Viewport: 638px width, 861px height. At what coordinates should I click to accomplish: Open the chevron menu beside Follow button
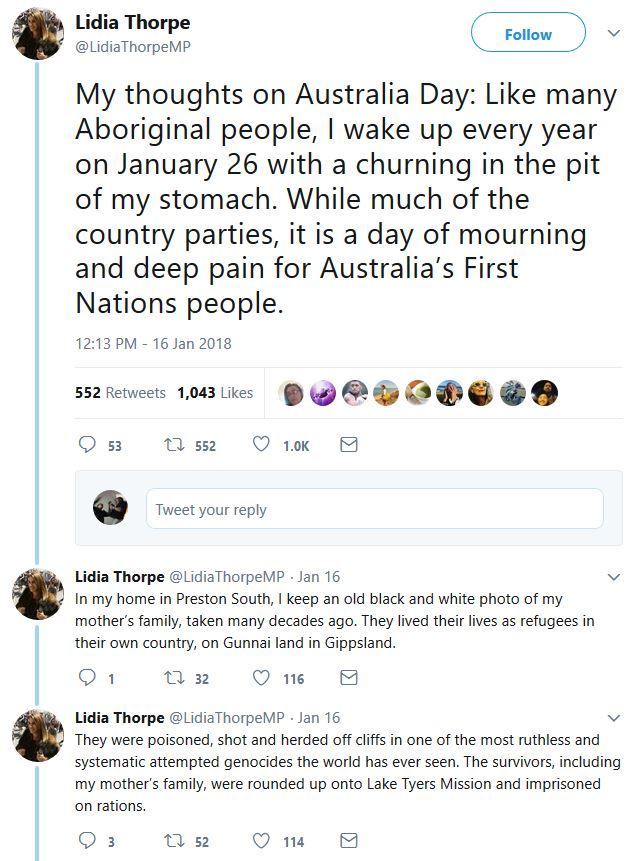(x=614, y=33)
